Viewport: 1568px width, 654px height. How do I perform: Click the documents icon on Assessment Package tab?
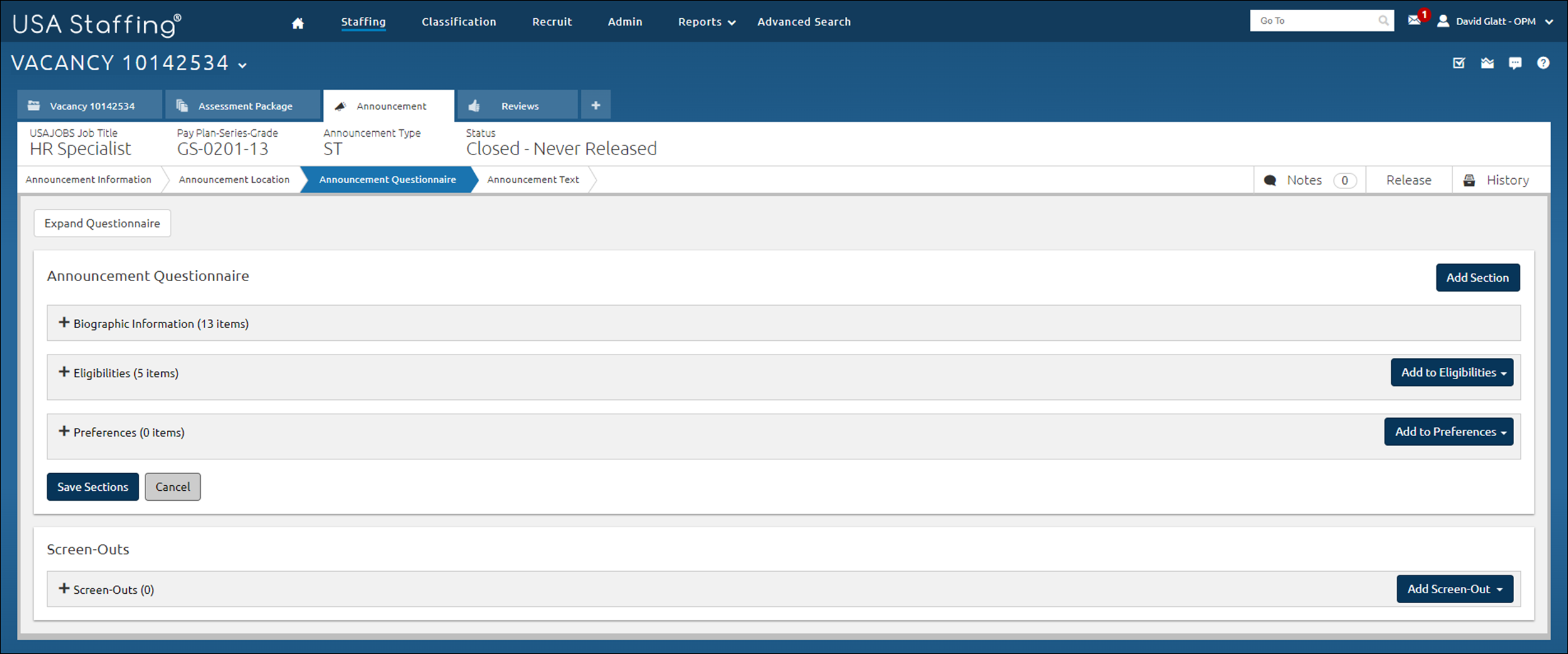182,105
